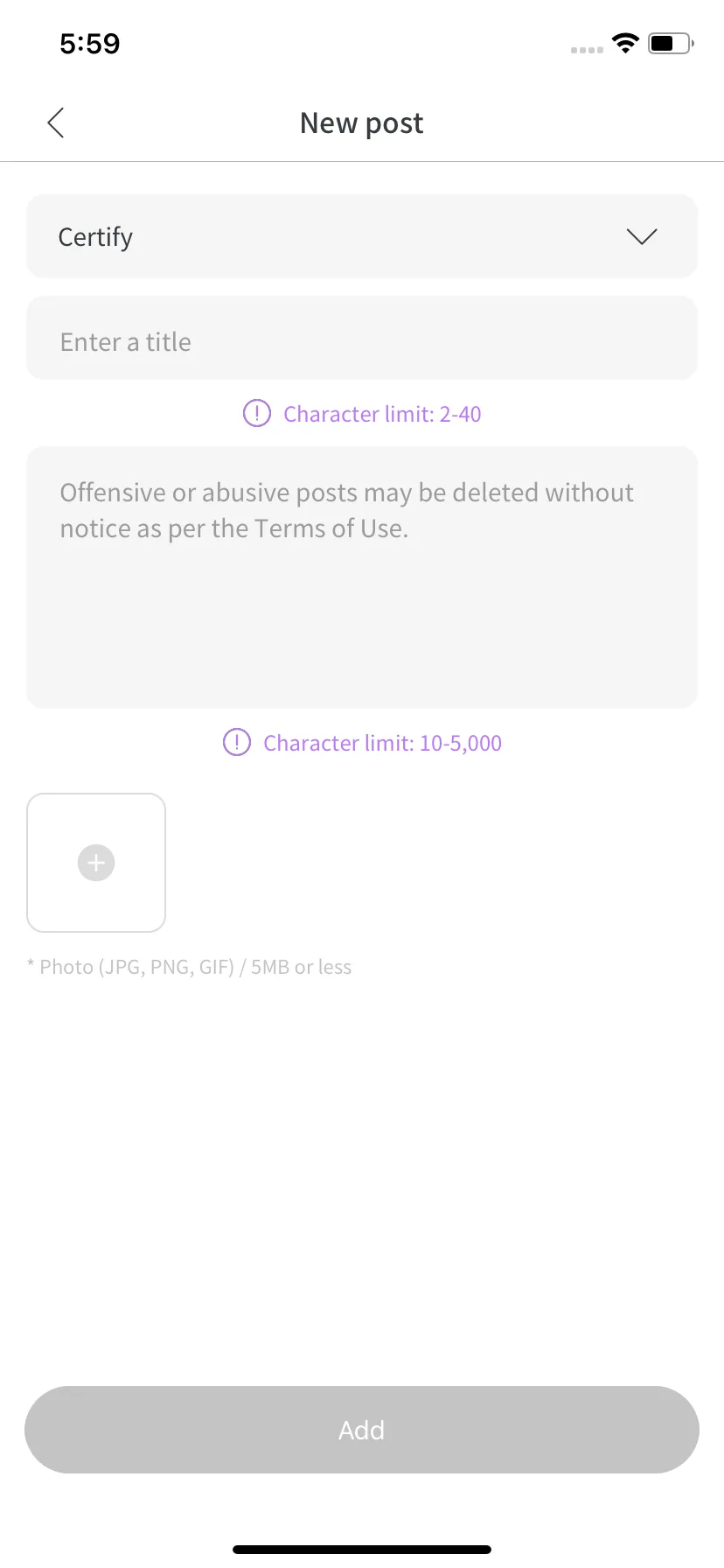Viewport: 724px width, 1568px height.
Task: Click the 'Character limit: 10-5,000' hint text
Action: point(382,744)
